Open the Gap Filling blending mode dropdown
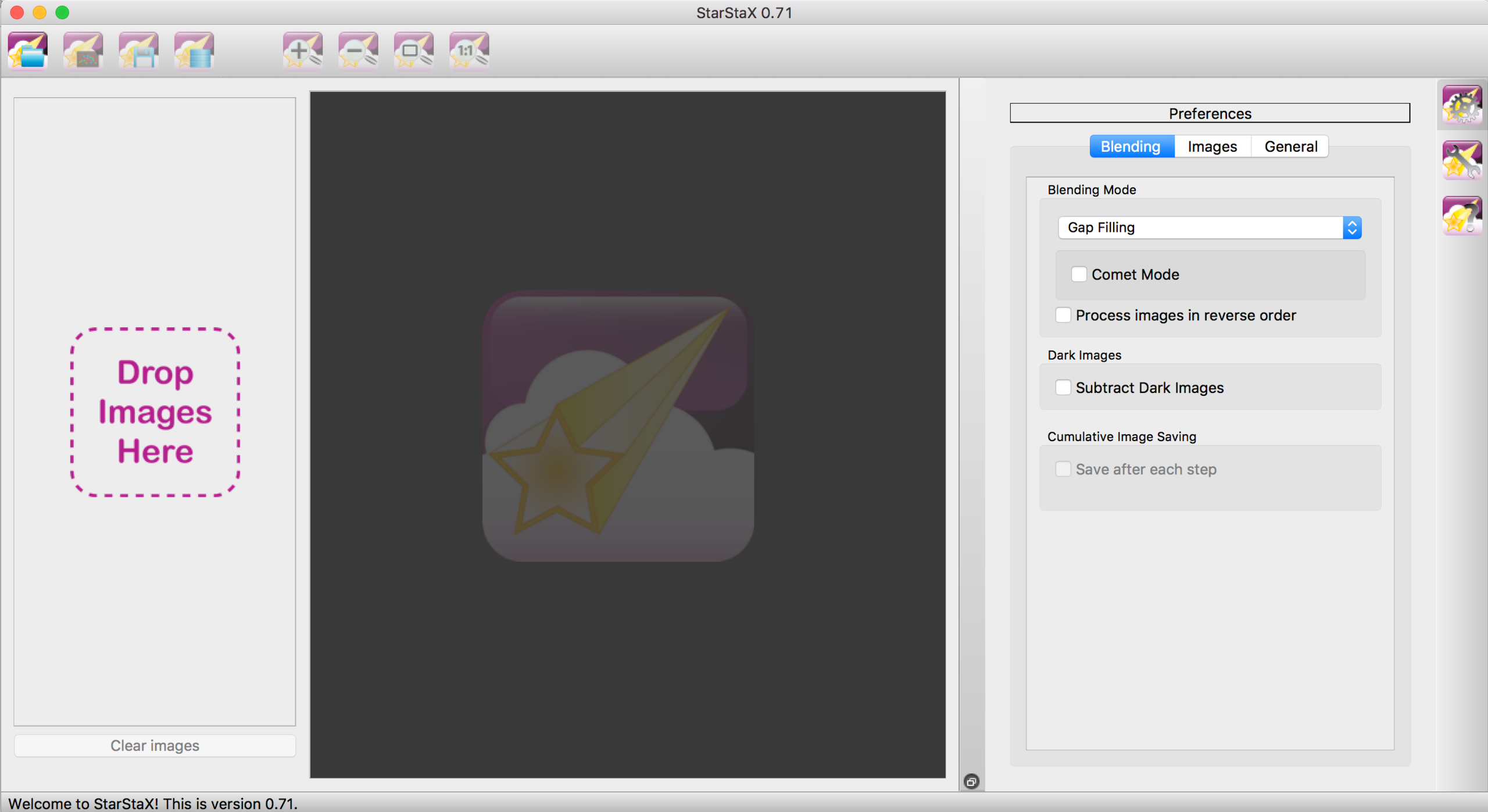The image size is (1488, 812). (1209, 228)
